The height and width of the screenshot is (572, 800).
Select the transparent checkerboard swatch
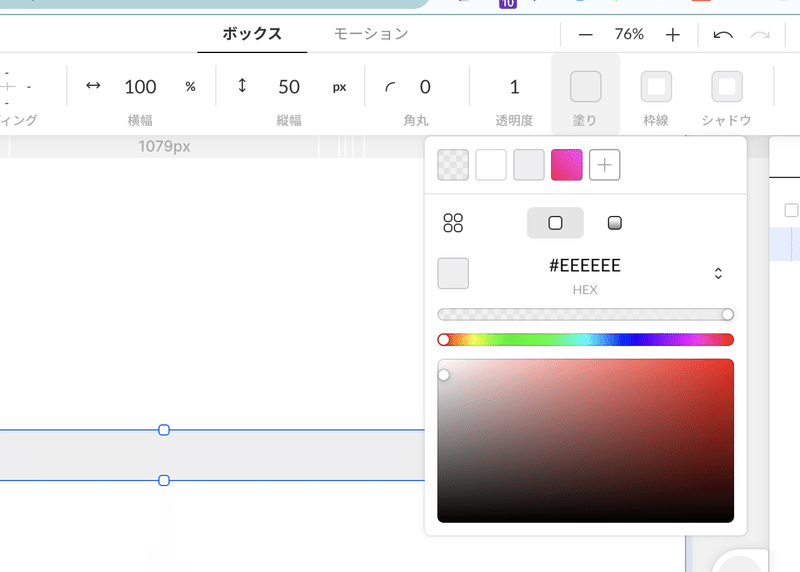click(x=453, y=165)
